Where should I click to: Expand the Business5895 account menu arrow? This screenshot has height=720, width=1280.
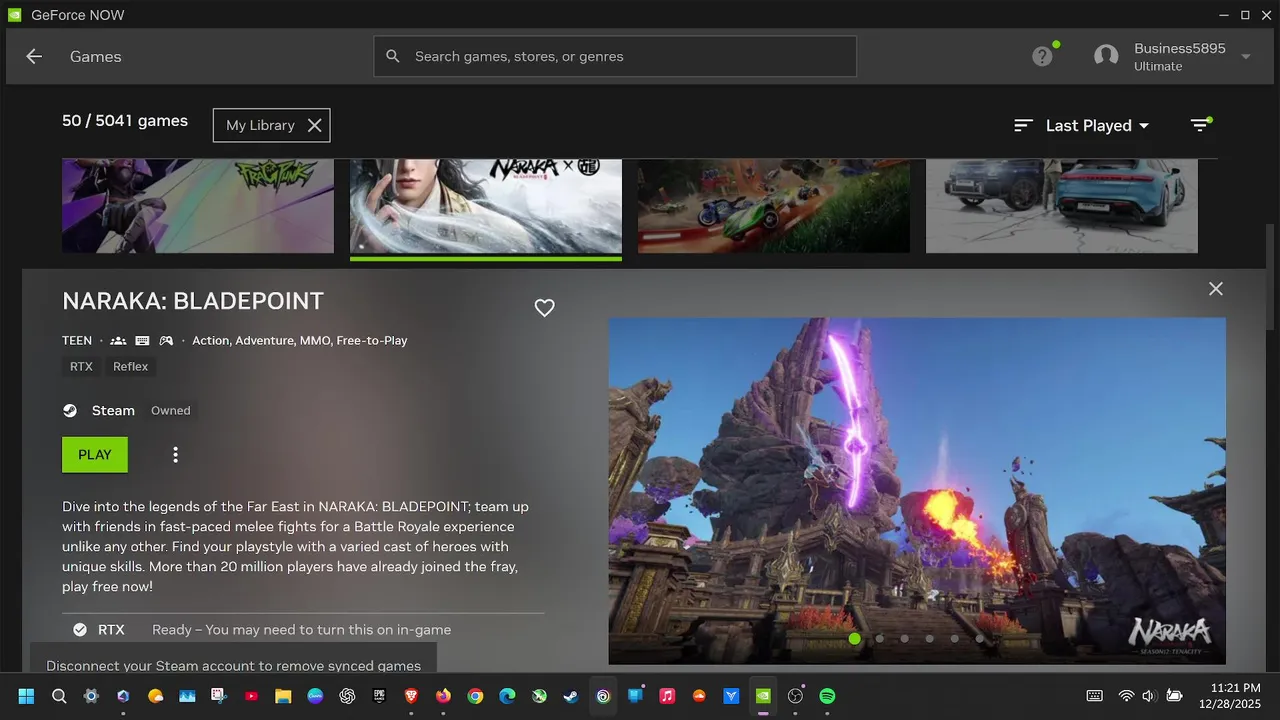point(1246,57)
